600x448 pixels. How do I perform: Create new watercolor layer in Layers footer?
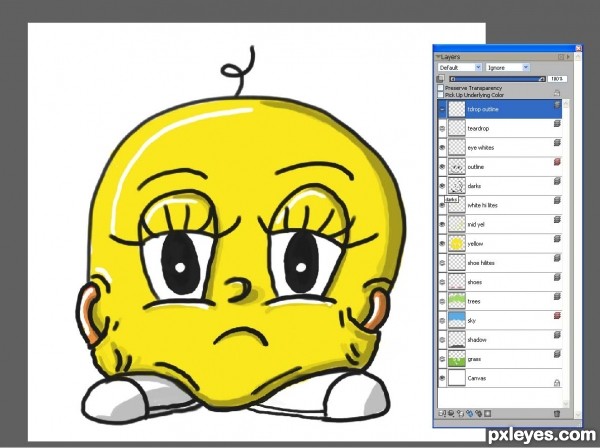coord(470,413)
